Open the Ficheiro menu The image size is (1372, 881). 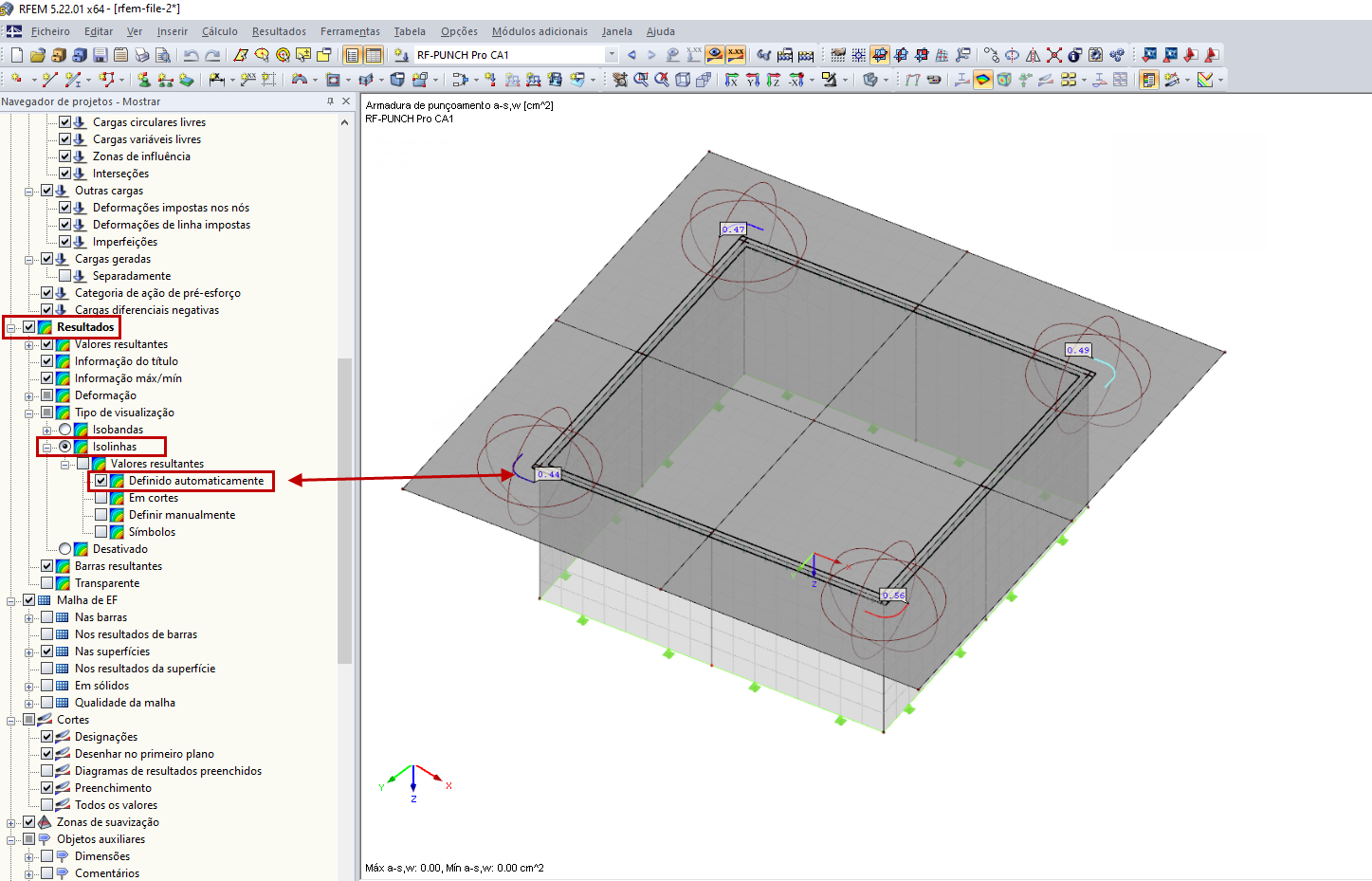50,31
